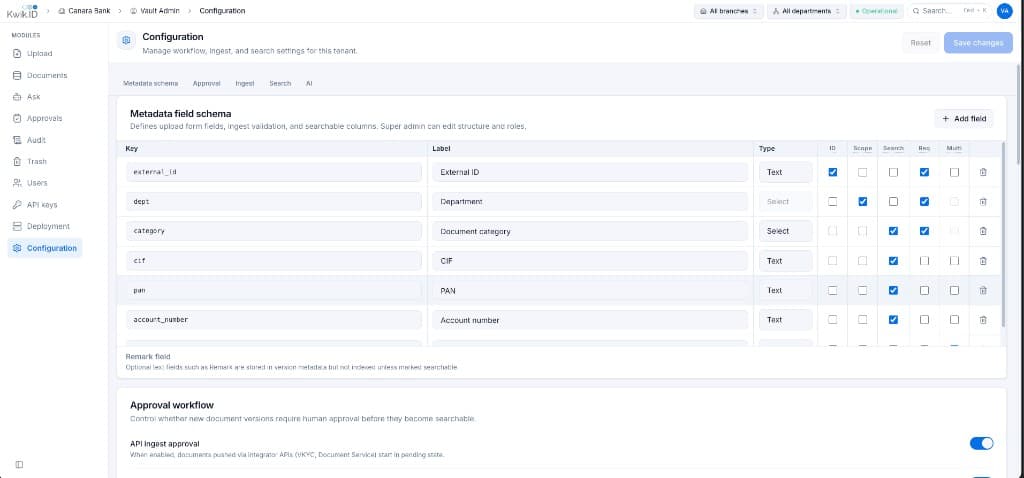
Task: Toggle Multi checkbox for account_number
Action: tap(954, 320)
